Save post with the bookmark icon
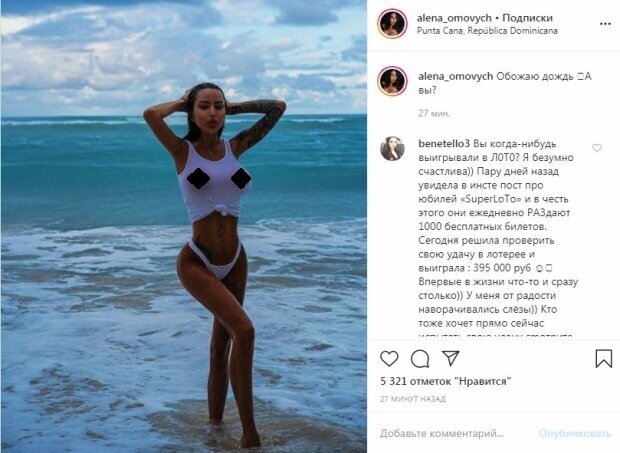 [x=603, y=358]
